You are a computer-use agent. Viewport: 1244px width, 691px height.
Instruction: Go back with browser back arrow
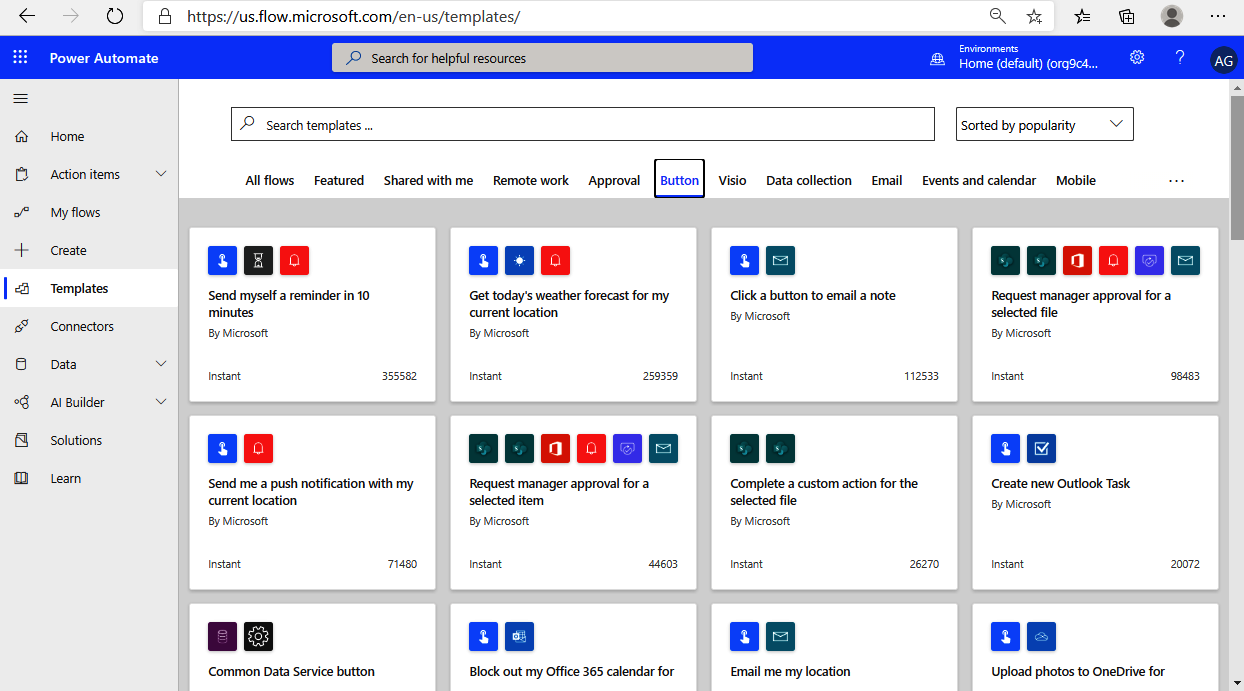[27, 16]
